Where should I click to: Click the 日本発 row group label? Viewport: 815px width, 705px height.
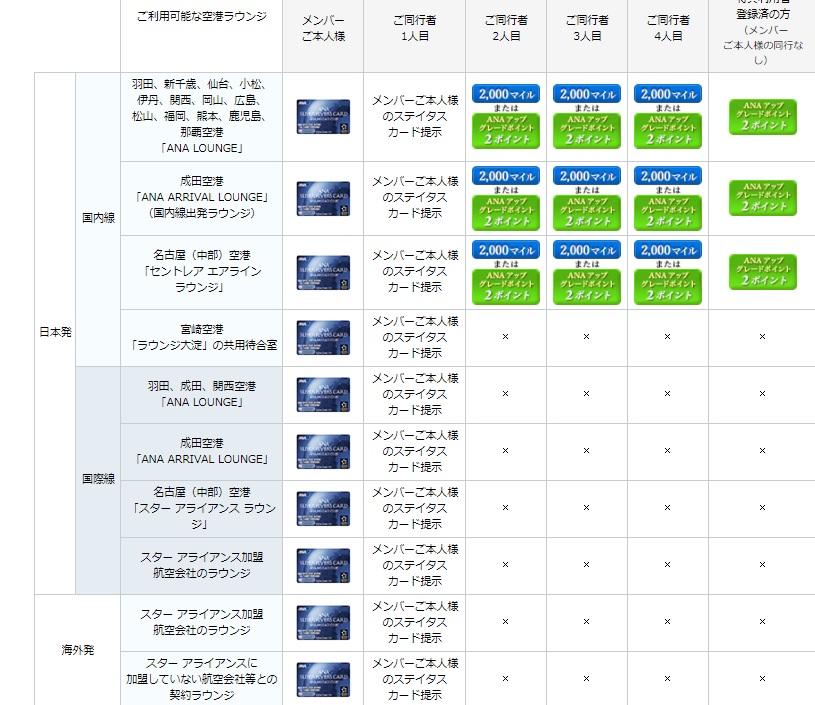click(55, 332)
